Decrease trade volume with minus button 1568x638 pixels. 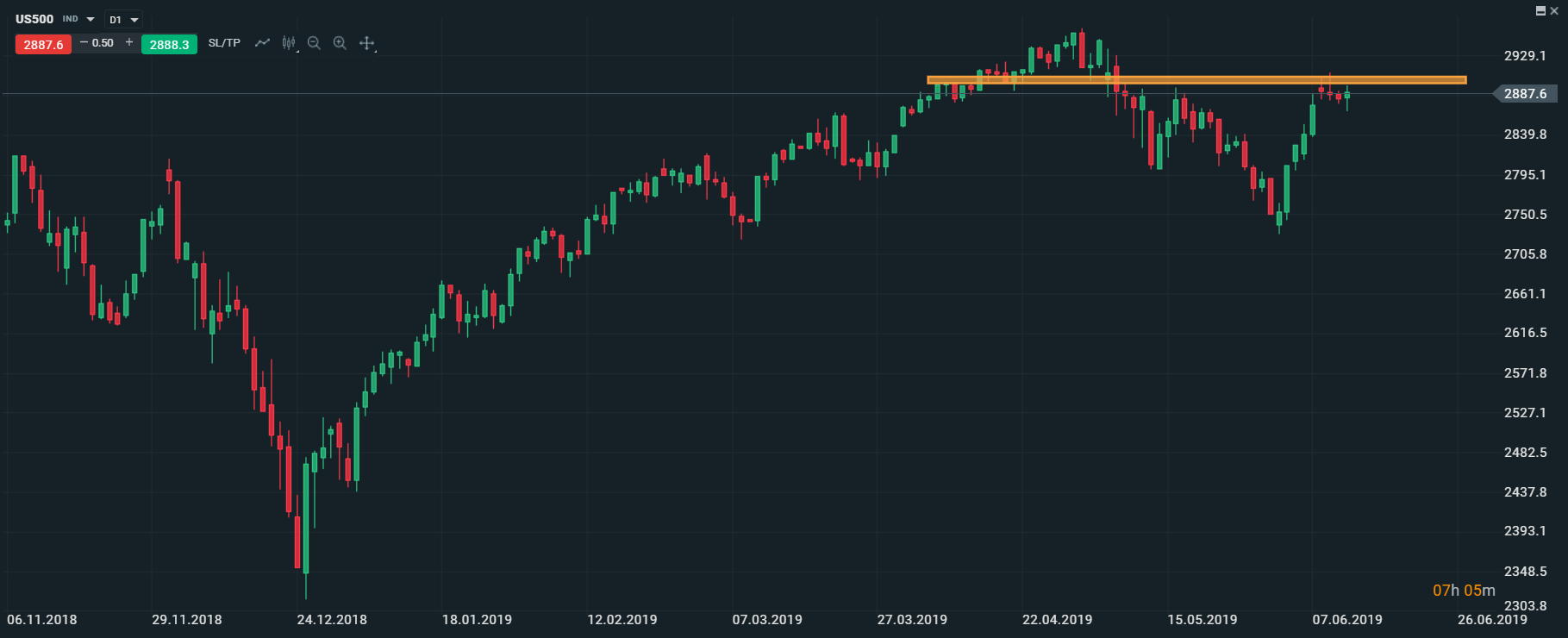pyautogui.click(x=84, y=43)
